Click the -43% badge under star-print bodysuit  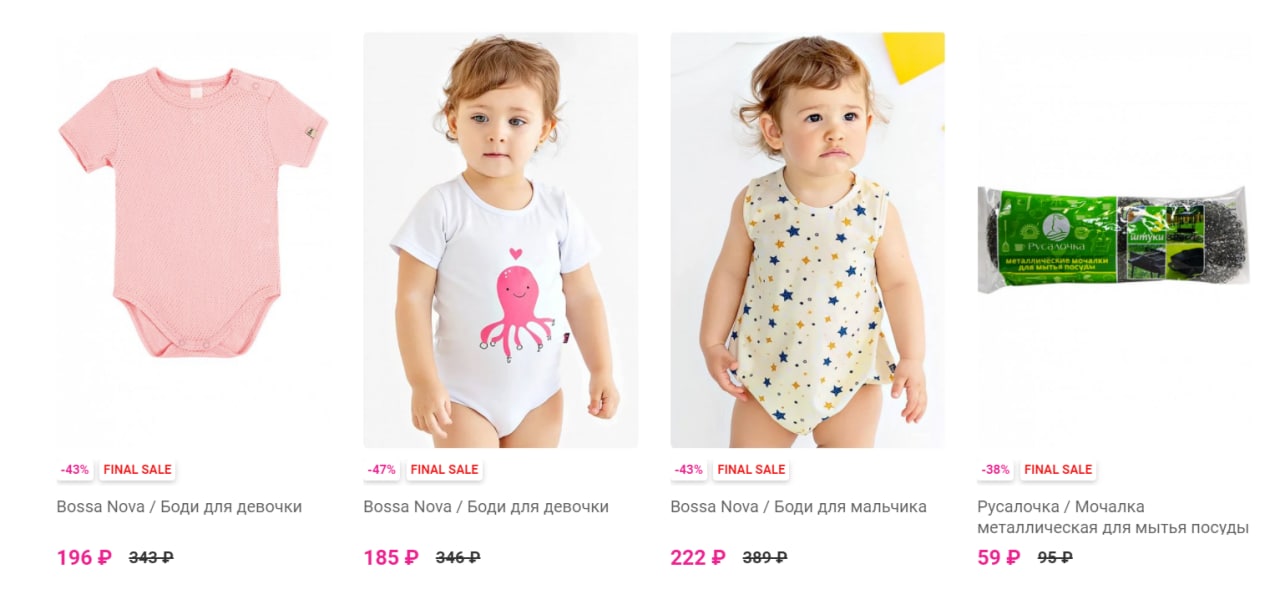pyautogui.click(x=689, y=469)
